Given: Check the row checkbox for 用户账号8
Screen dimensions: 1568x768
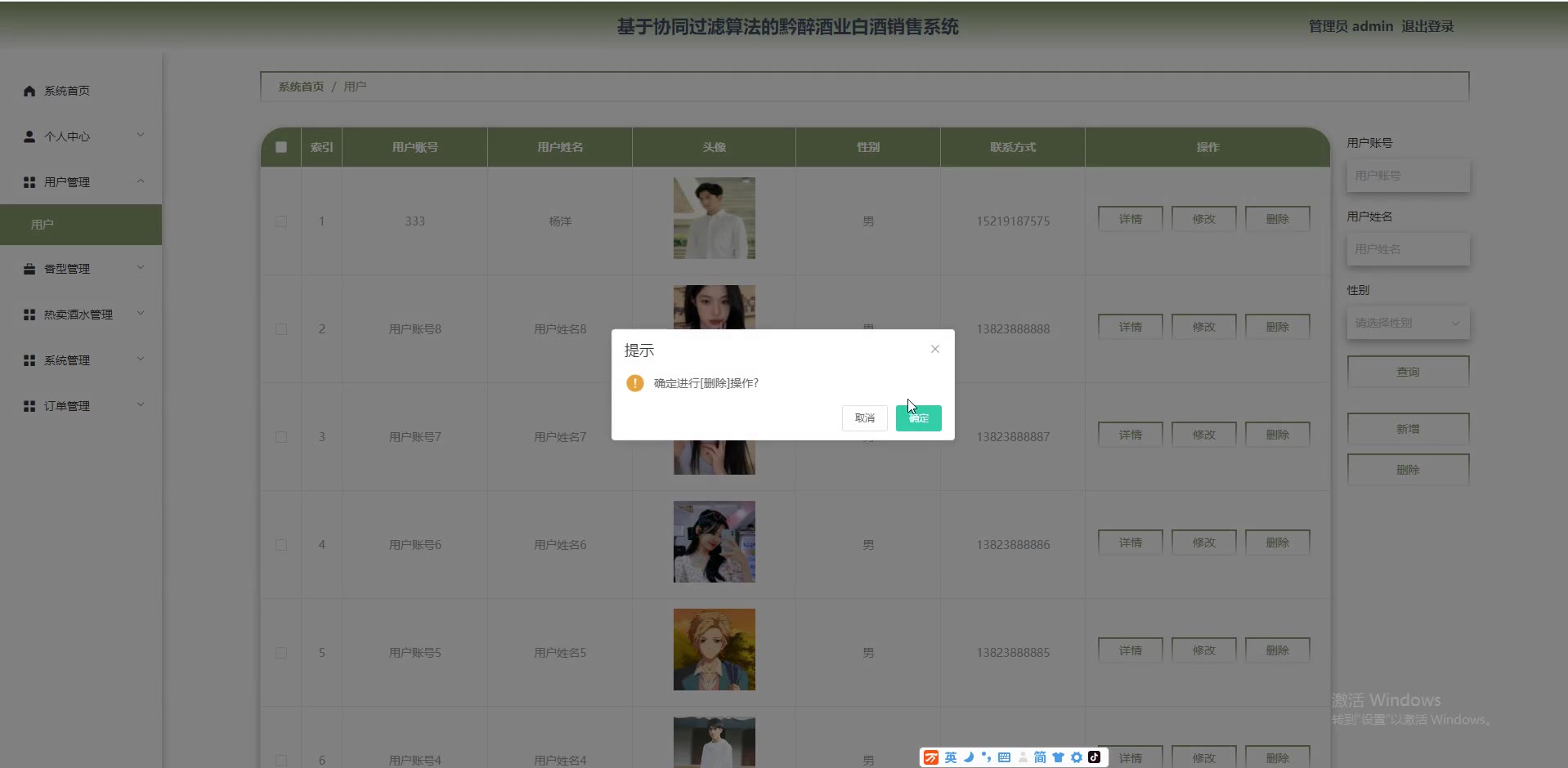Looking at the screenshot, I should pyautogui.click(x=281, y=329).
